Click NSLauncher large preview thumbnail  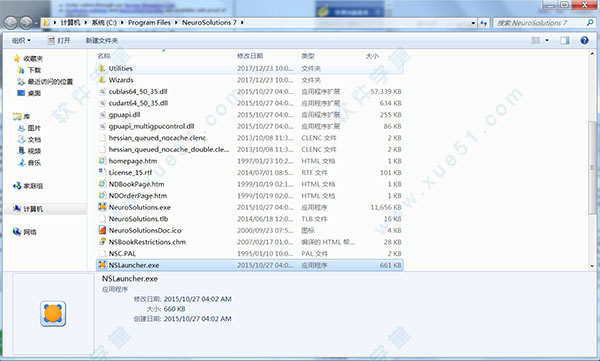tap(53, 314)
